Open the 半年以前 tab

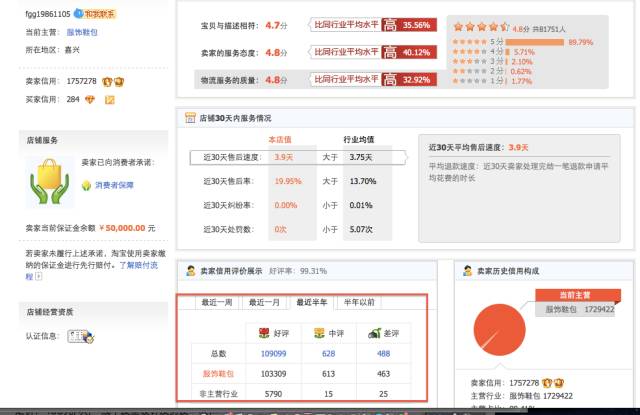coord(360,302)
